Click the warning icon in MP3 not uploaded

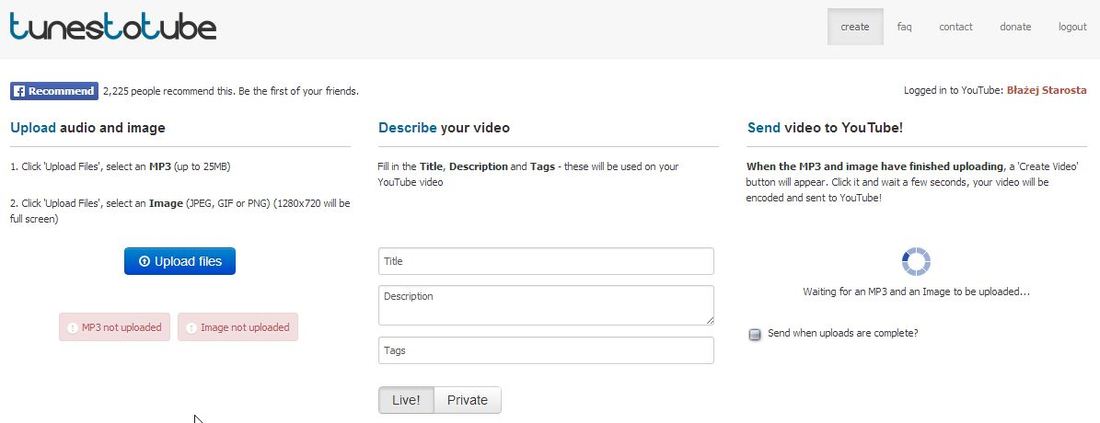(72, 328)
